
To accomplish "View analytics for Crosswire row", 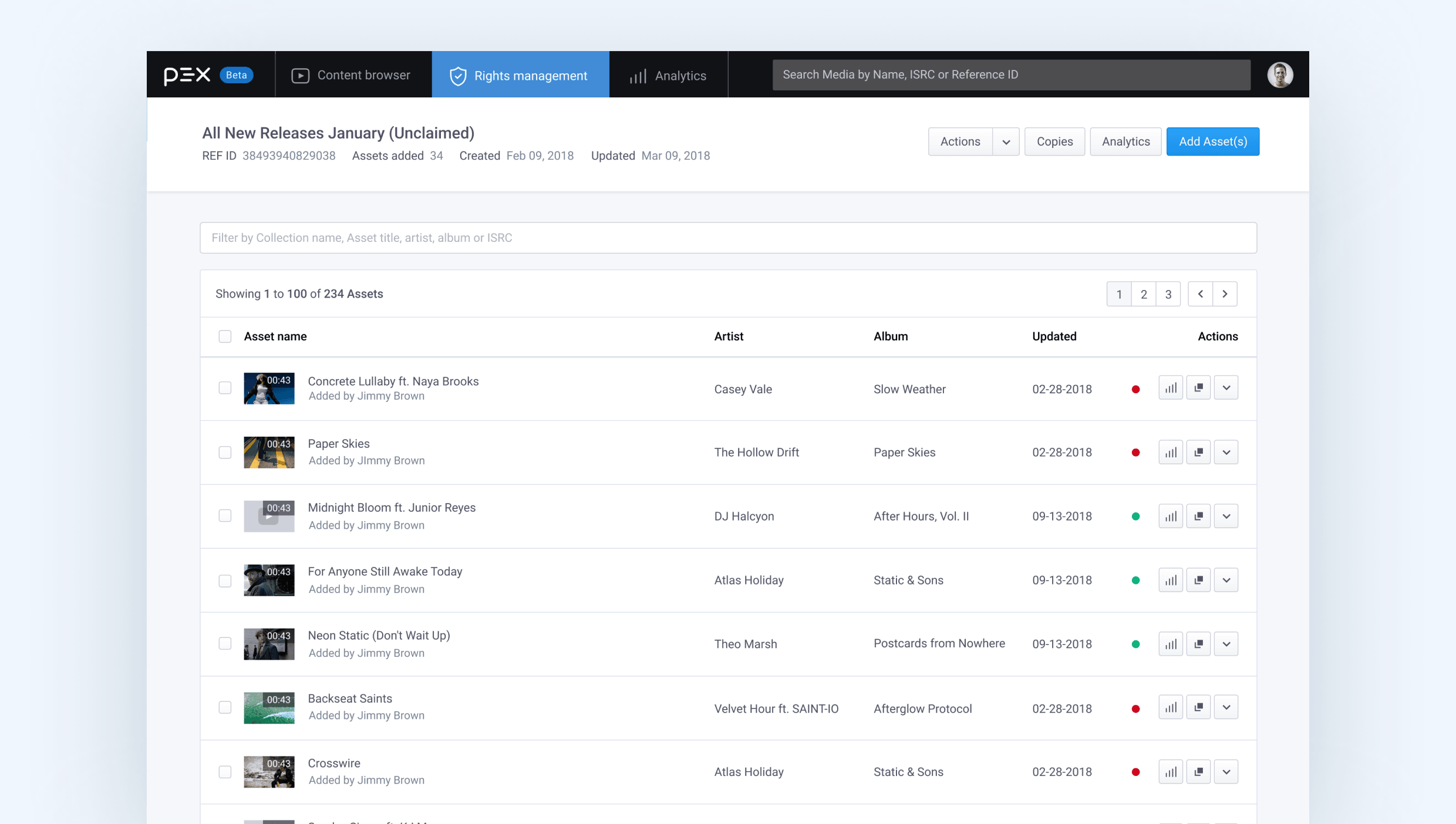I will pos(1171,772).
